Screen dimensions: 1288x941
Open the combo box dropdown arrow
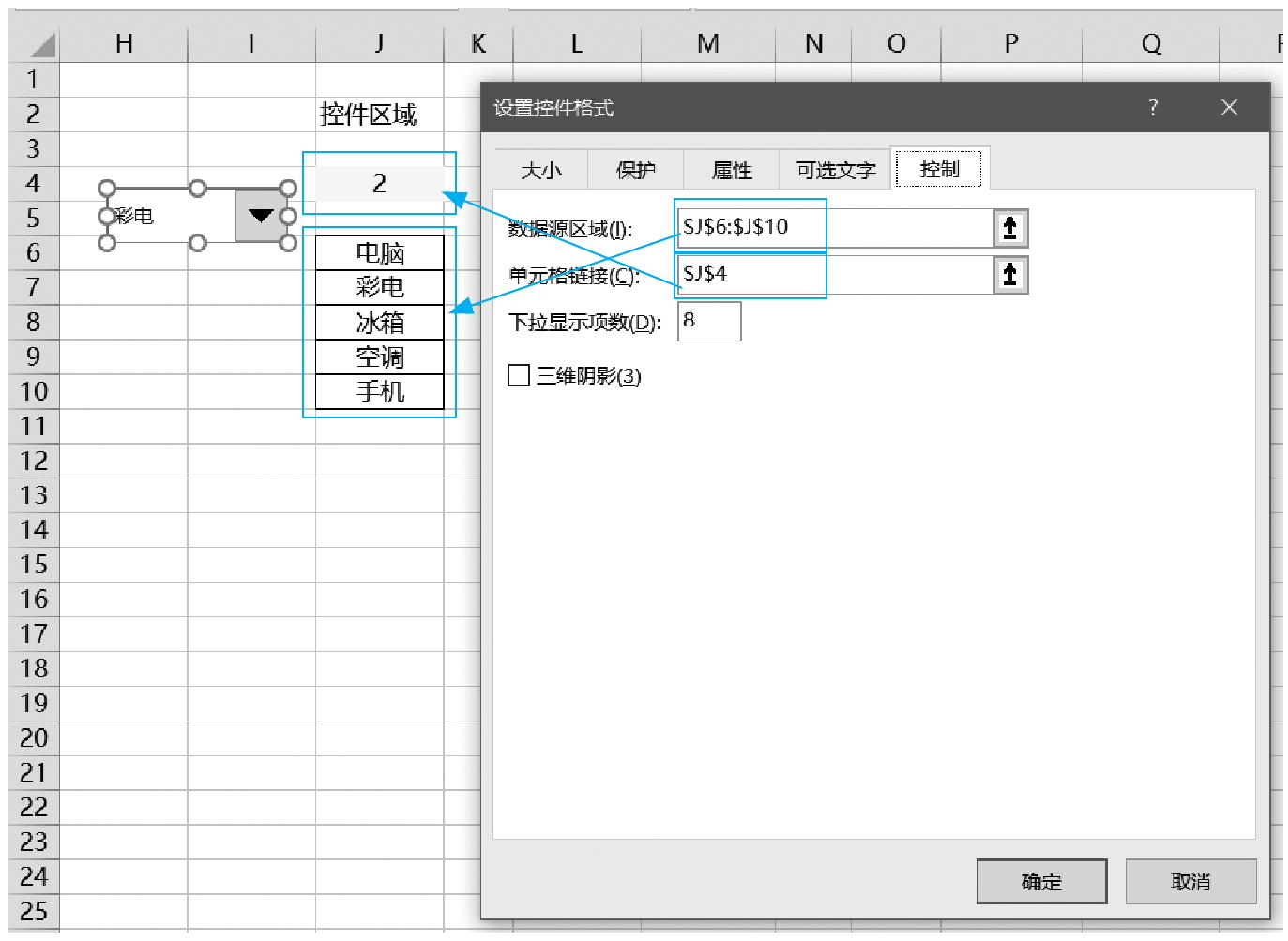260,216
